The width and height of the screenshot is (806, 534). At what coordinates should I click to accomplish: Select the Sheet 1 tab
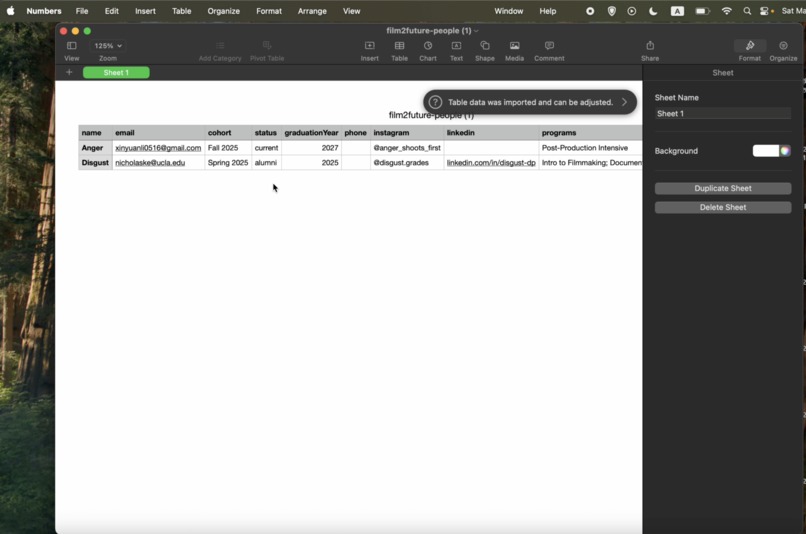point(116,72)
